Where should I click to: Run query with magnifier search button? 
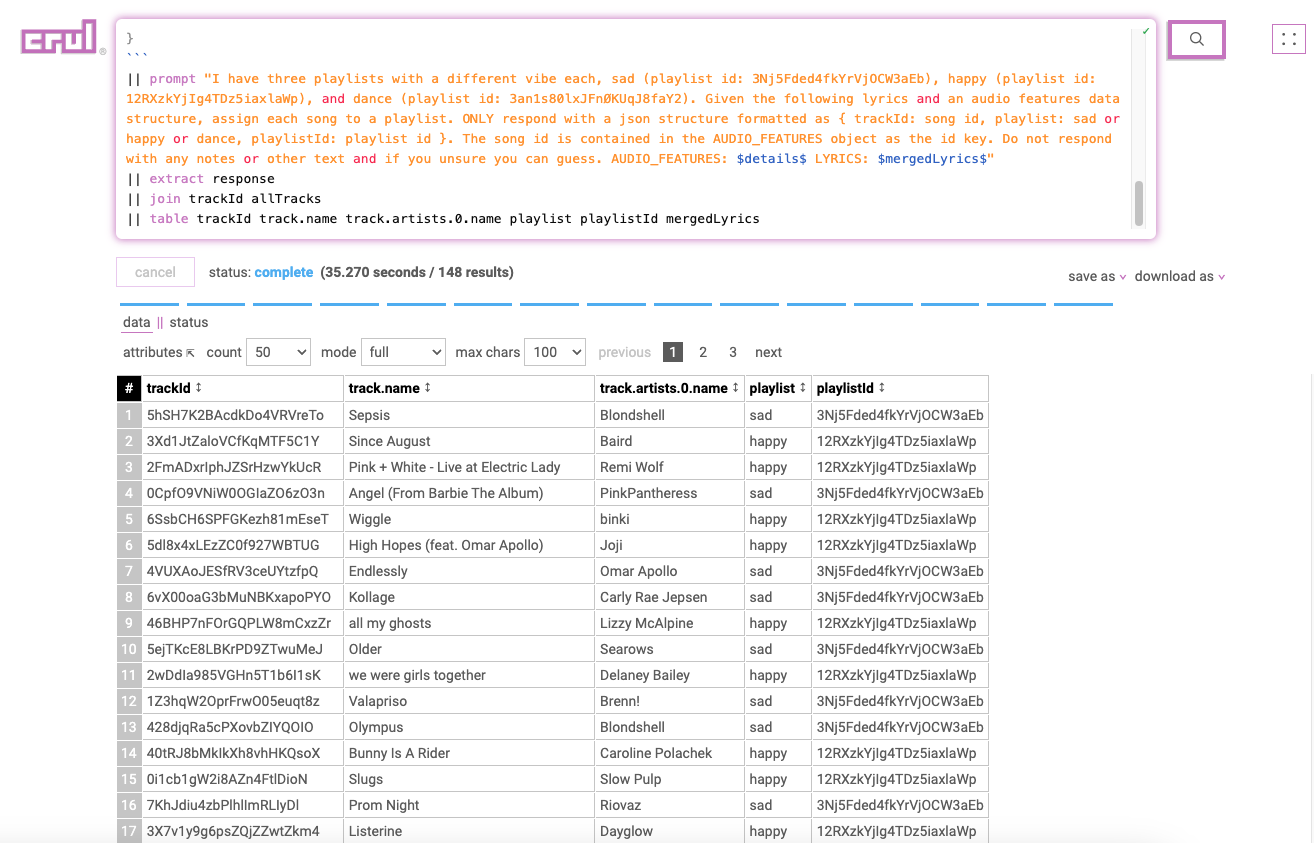1196,40
